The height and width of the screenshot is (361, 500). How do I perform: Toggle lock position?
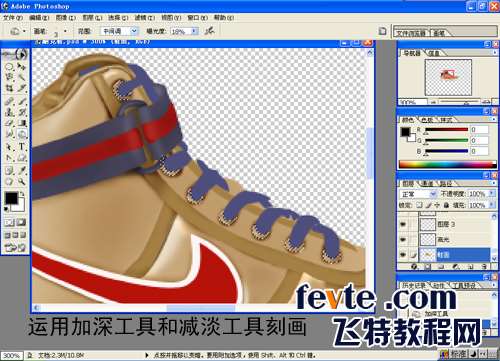click(x=437, y=205)
